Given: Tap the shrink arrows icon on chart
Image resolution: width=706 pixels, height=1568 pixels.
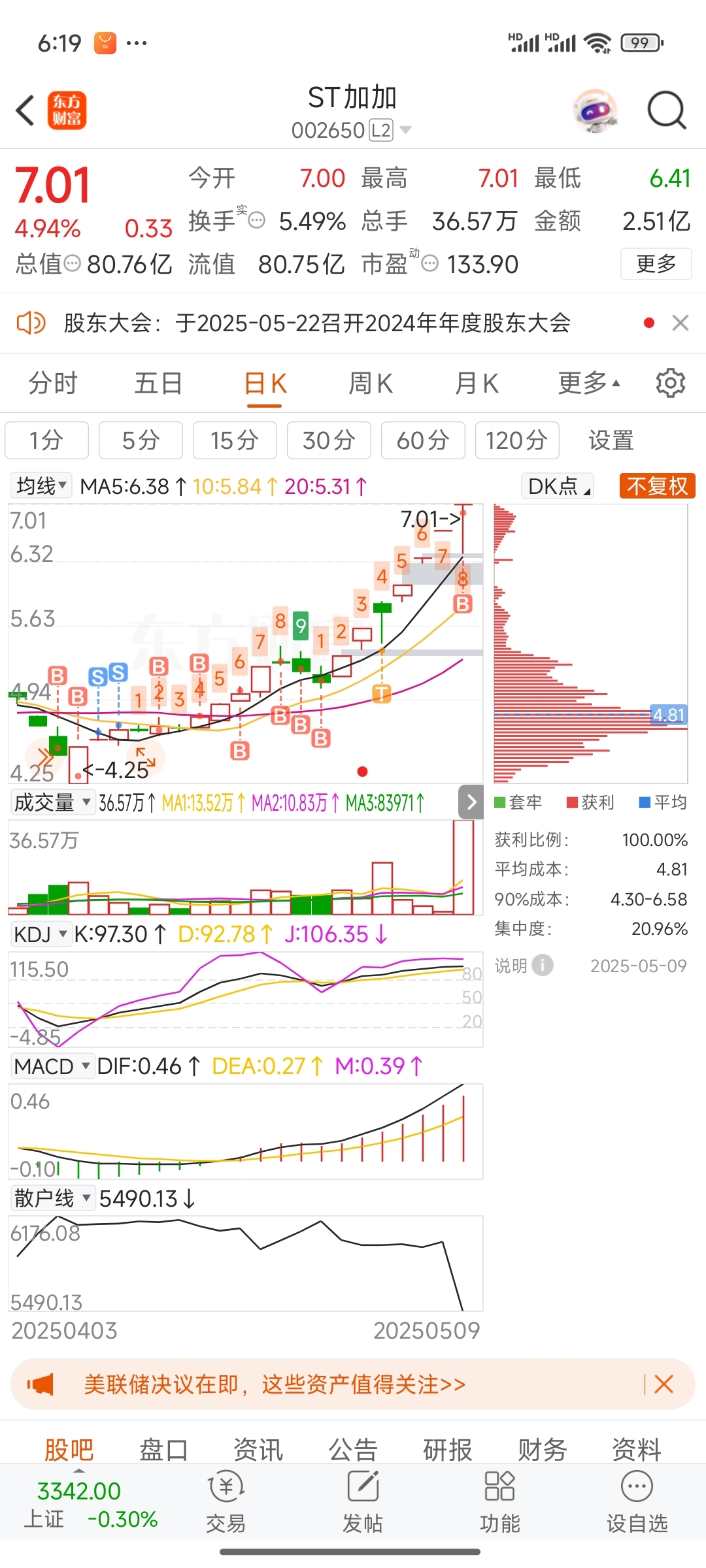Looking at the screenshot, I should point(146,757).
